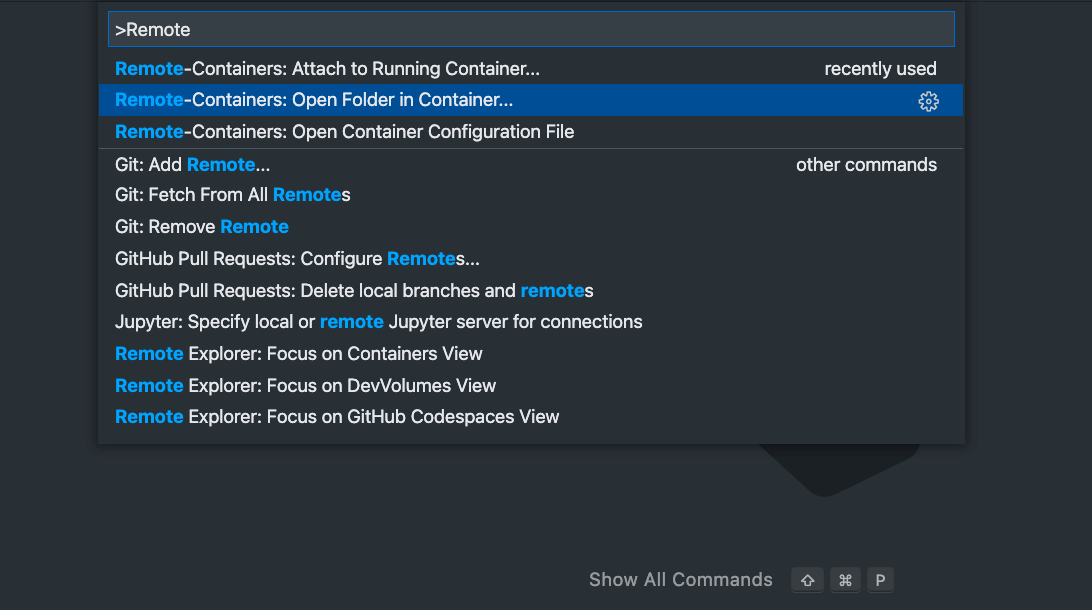Viewport: 1092px width, 610px height.
Task: Choose Remote-Containers: Open Container Configuration File
Action: [531, 132]
